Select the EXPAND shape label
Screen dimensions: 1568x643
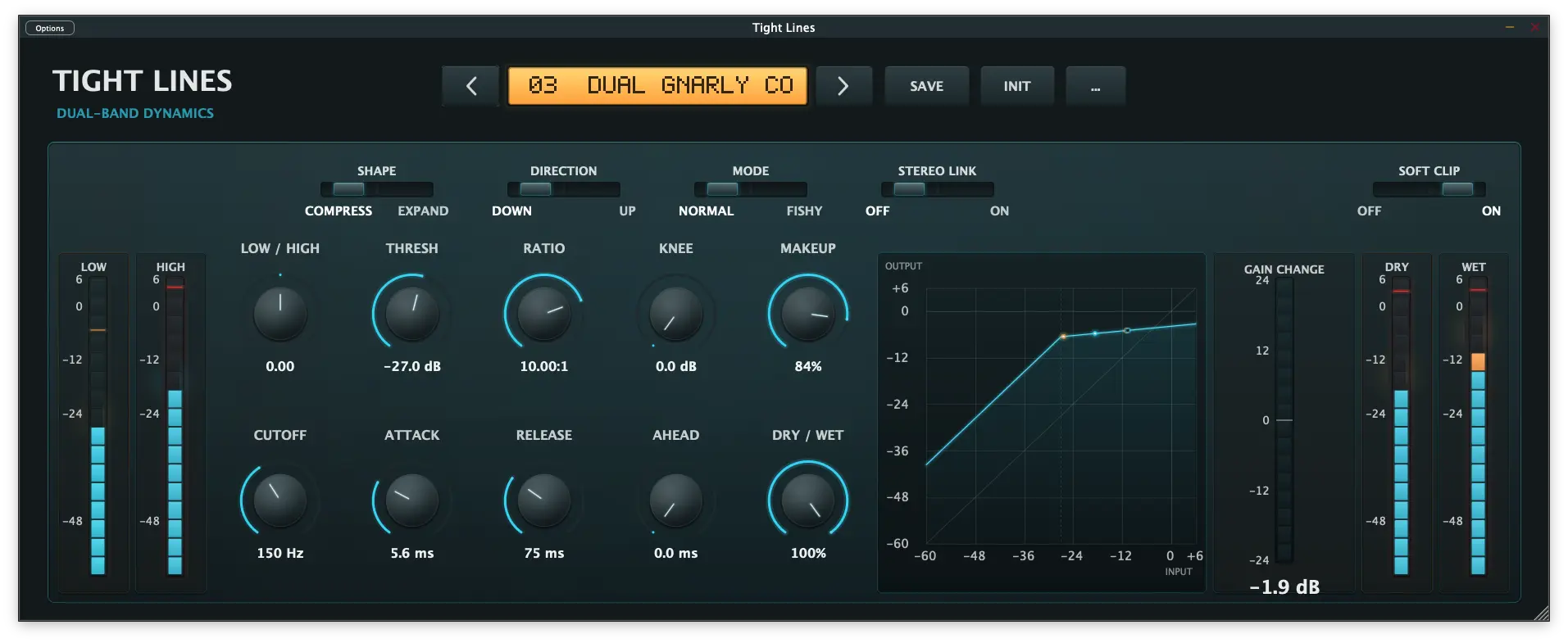point(423,211)
